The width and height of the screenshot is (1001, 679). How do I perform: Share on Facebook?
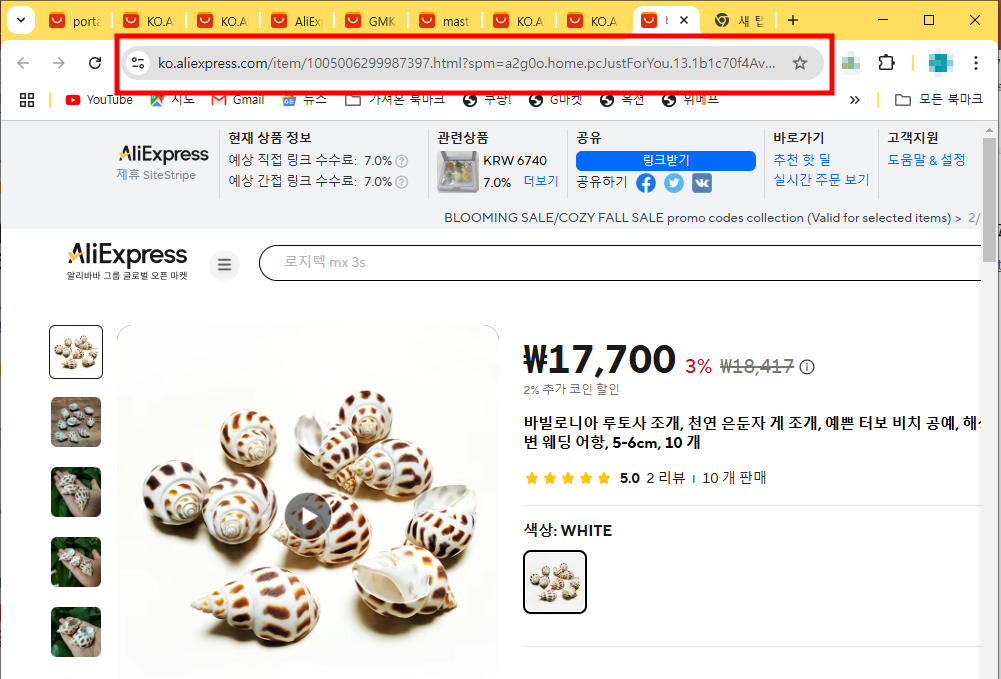(x=646, y=183)
